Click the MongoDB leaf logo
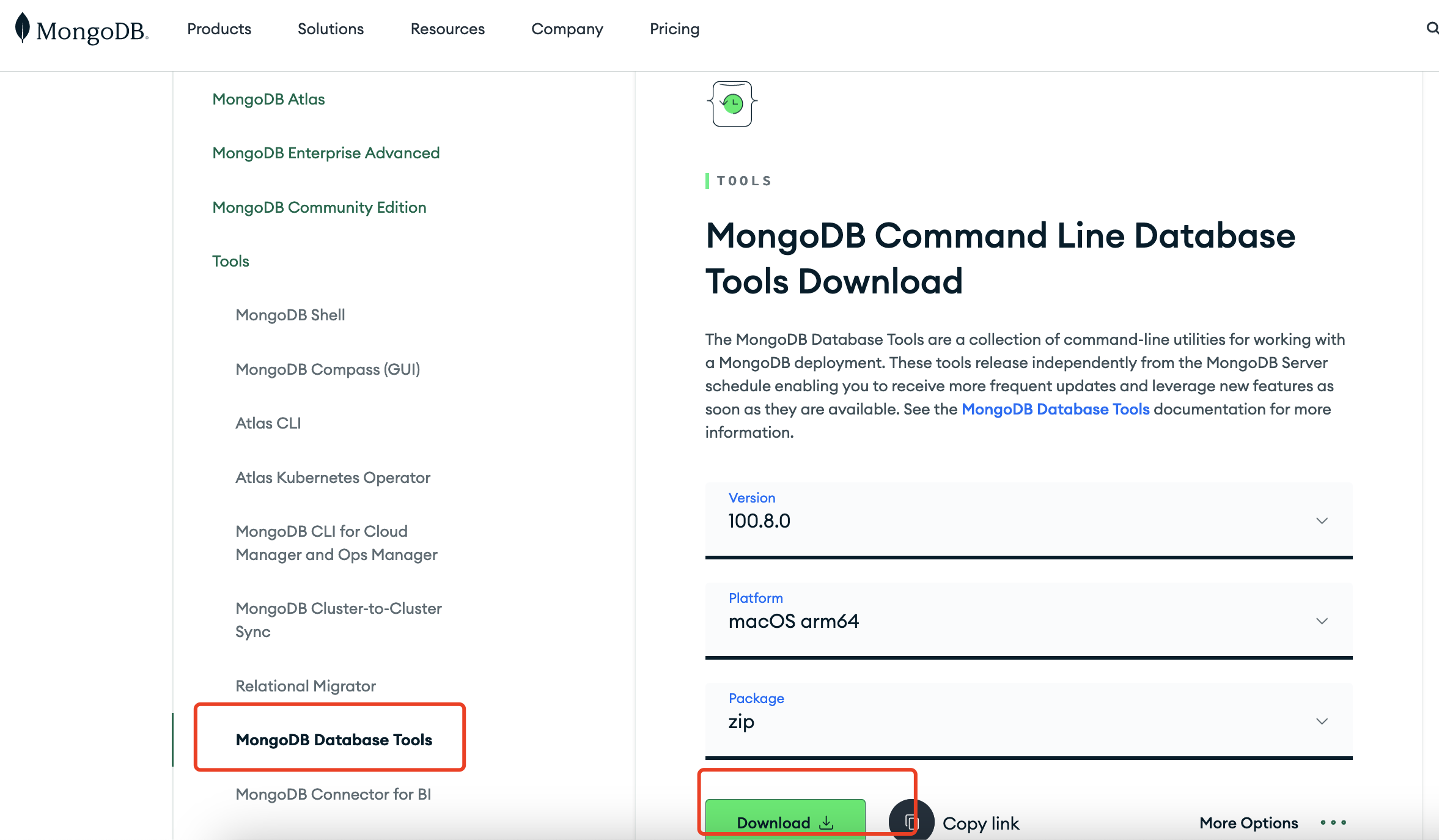 23,28
